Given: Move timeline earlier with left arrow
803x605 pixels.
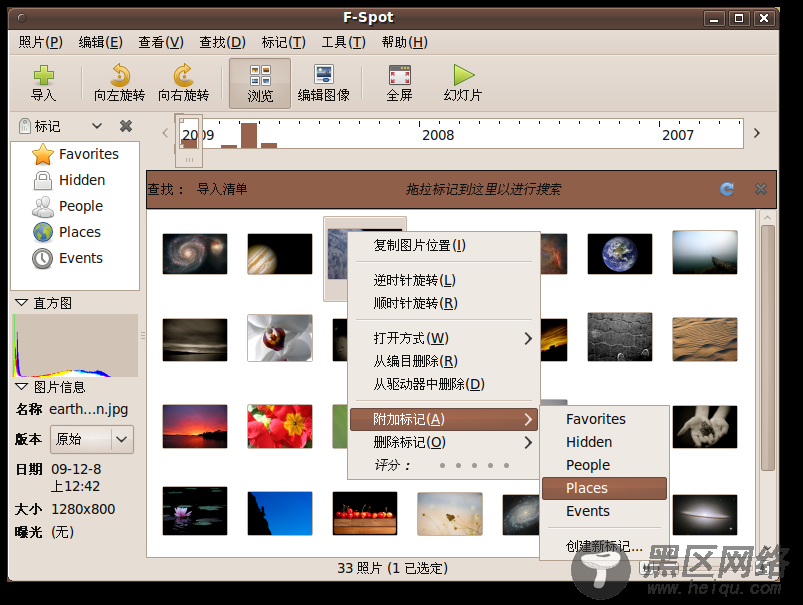Looking at the screenshot, I should pyautogui.click(x=165, y=133).
